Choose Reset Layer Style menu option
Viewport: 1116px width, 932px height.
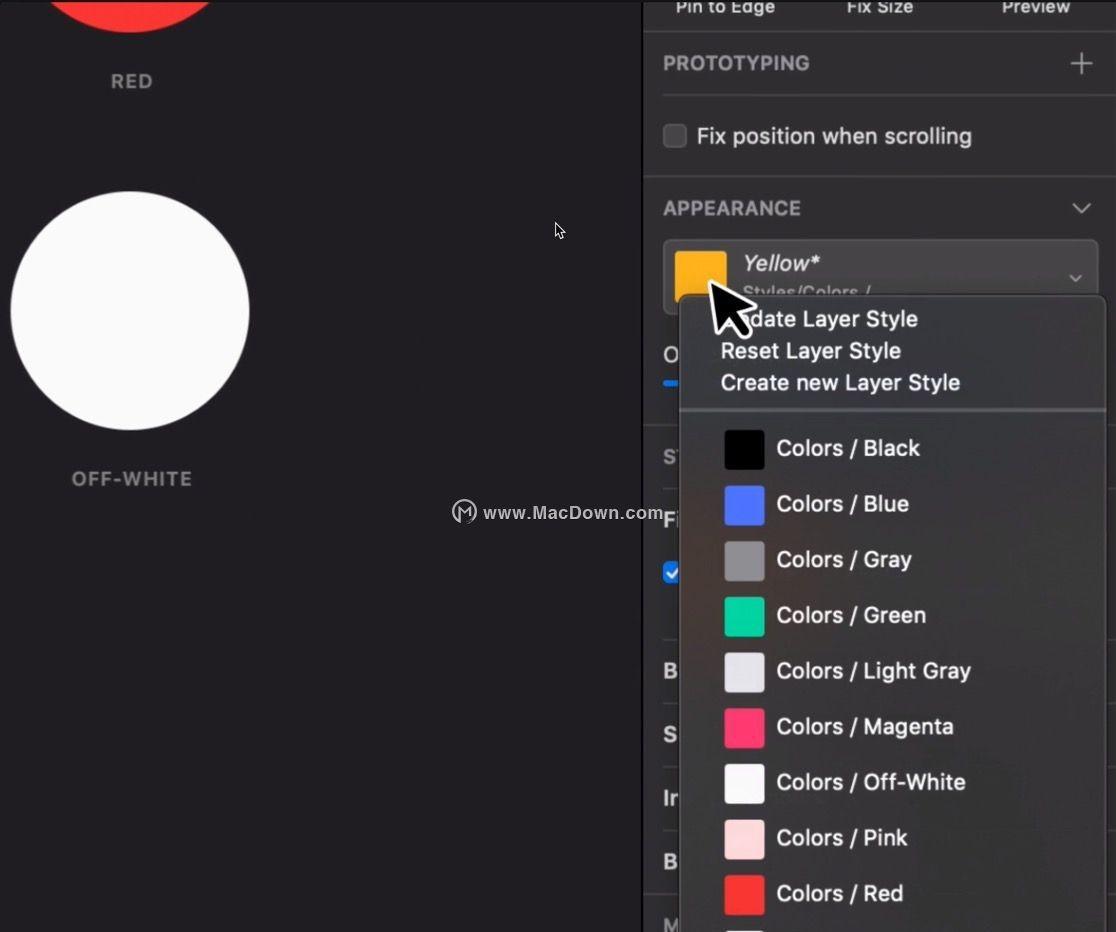(x=811, y=351)
